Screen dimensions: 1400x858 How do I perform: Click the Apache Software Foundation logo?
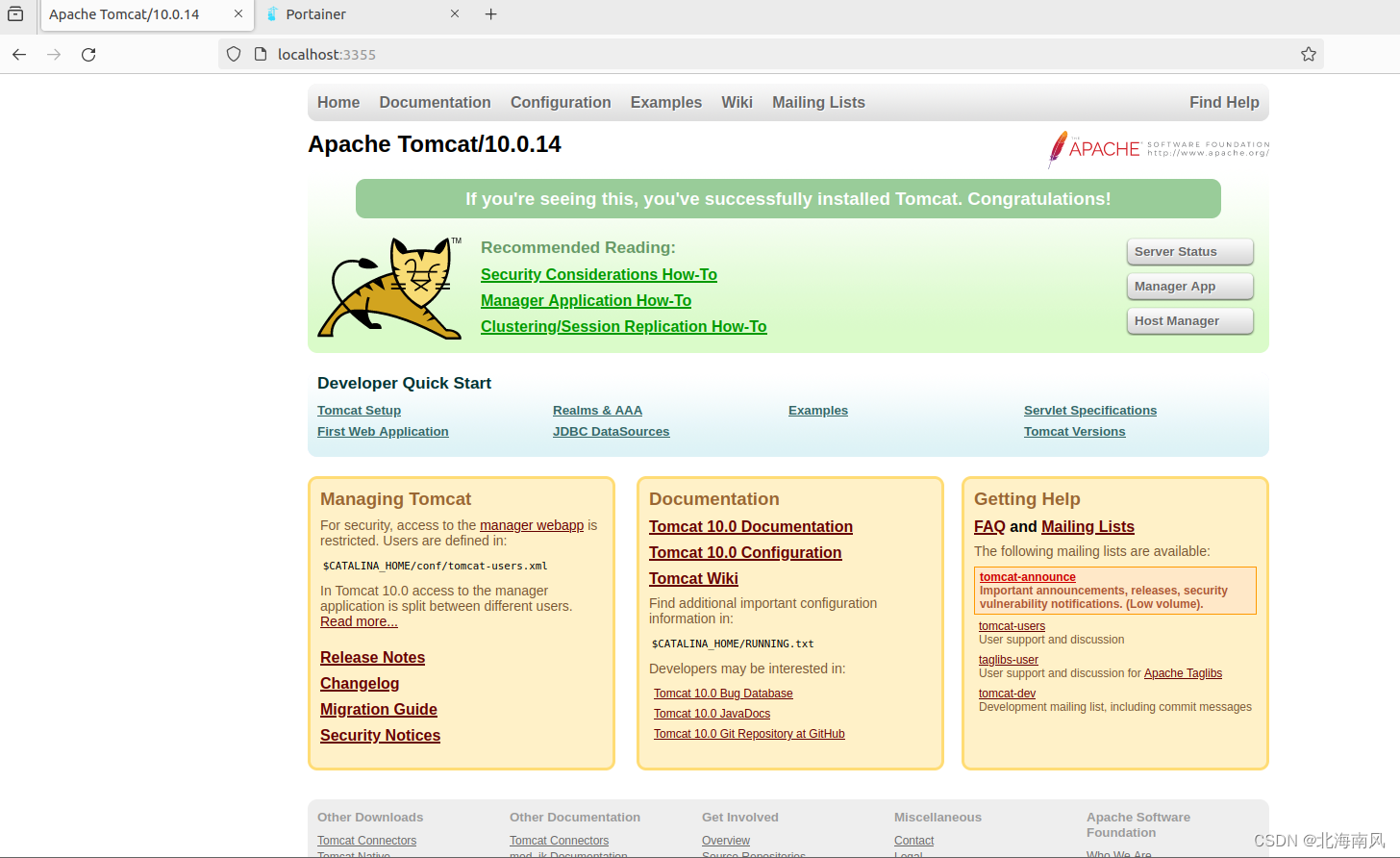[x=1157, y=149]
